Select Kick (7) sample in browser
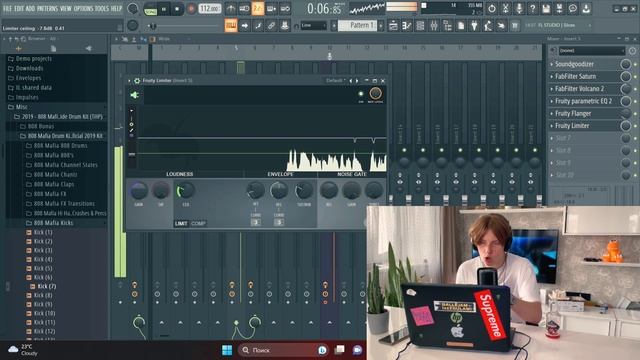The image size is (640, 360). (47, 287)
